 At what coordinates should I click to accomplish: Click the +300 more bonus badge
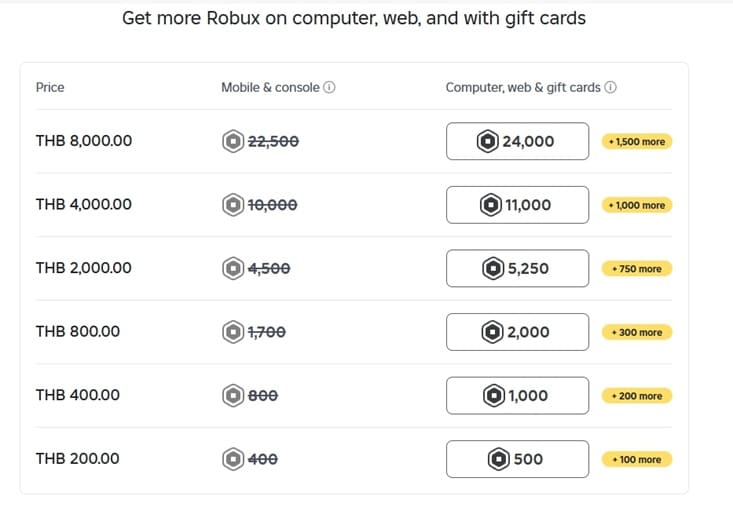(637, 332)
